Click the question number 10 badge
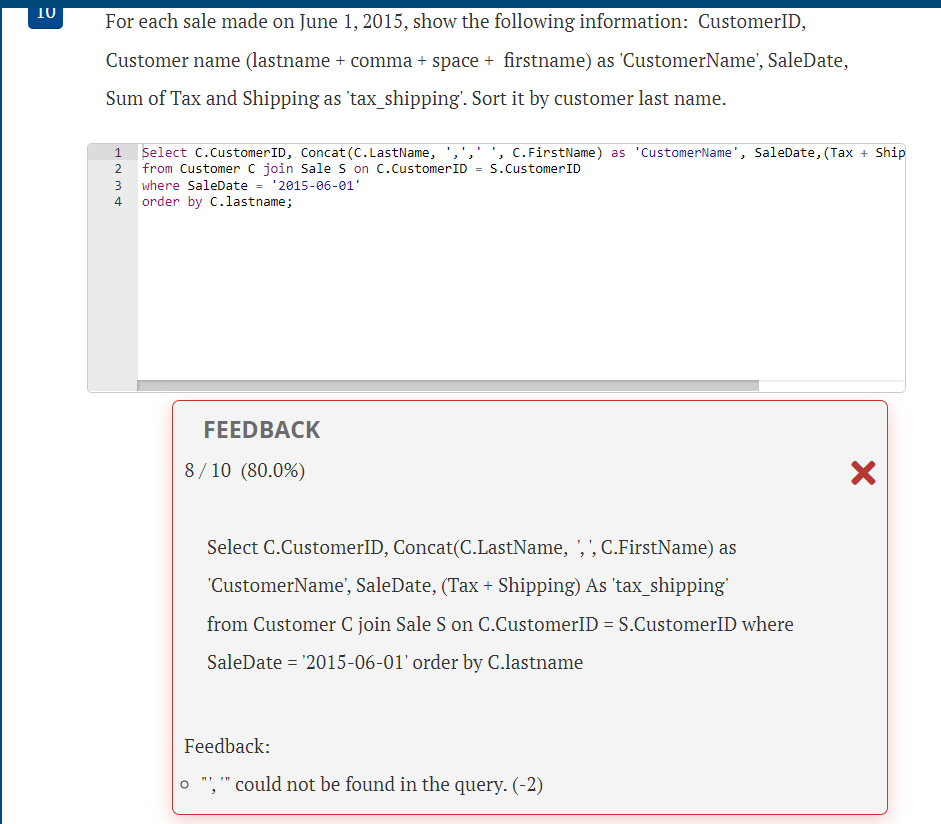941x824 pixels. (x=44, y=13)
